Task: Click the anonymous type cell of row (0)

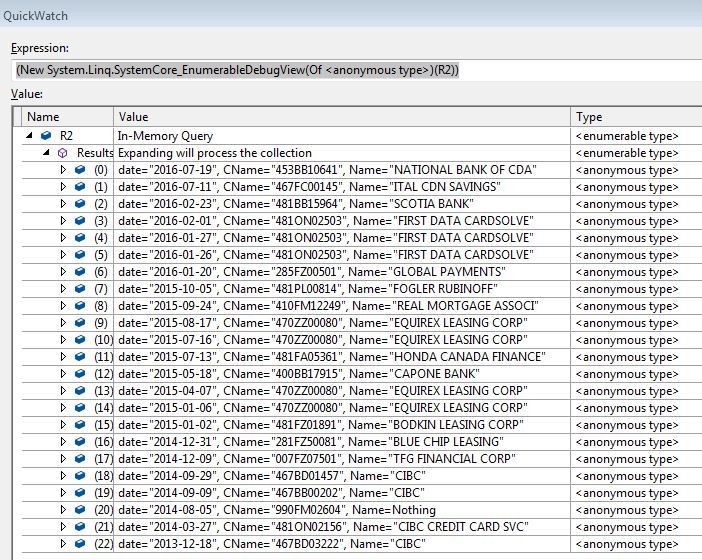Action: [x=636, y=170]
